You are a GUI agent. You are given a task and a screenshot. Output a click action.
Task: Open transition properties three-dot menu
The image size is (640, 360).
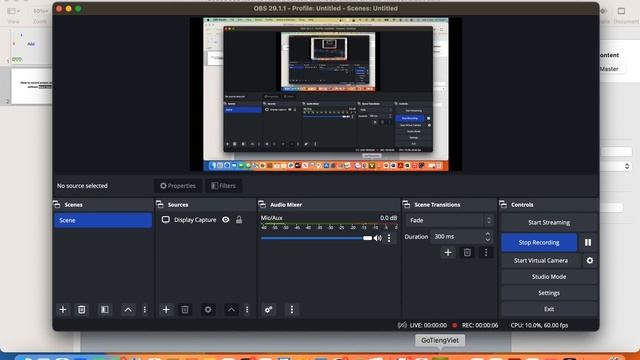(x=486, y=253)
